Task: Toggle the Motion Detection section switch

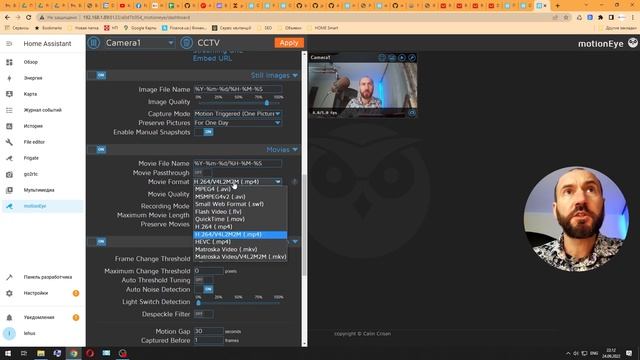Action: point(97,242)
